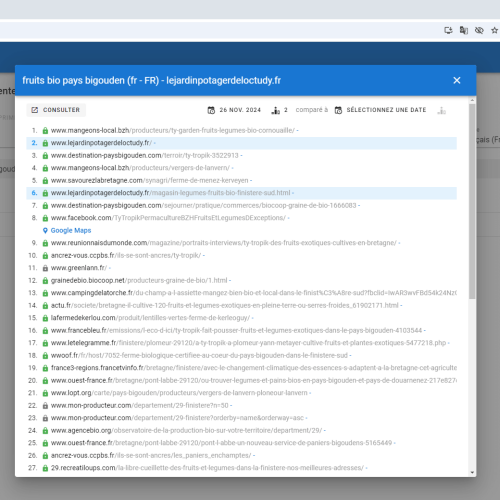Click browser bookmark star icon
The image size is (500, 500).
click(x=494, y=30)
